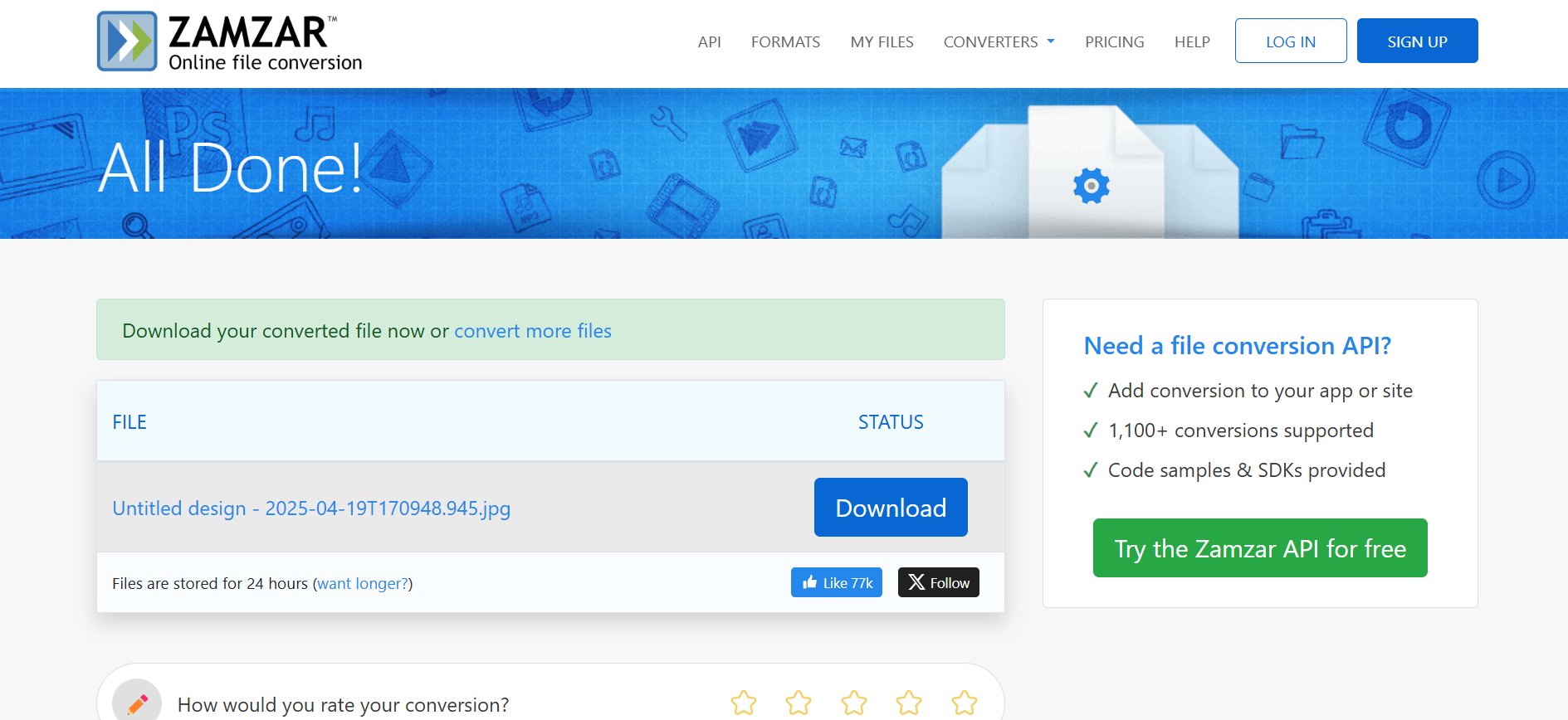Follow the 'convert more files' link

coord(533,331)
